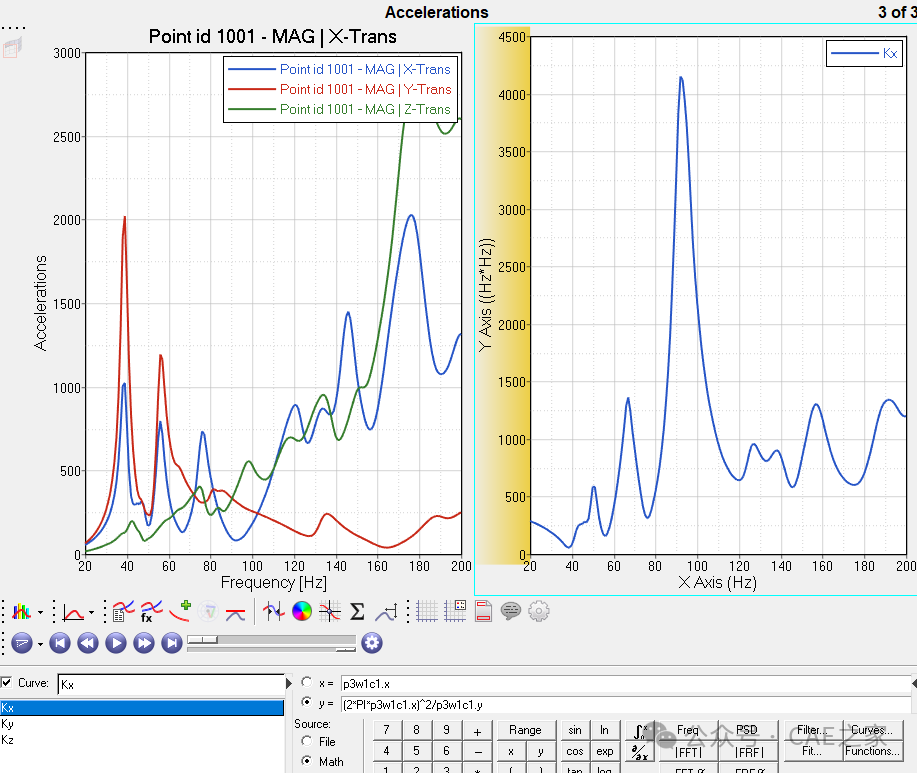This screenshot has width=917, height=773.
Task: Open the Functions... dialog
Action: point(873,751)
